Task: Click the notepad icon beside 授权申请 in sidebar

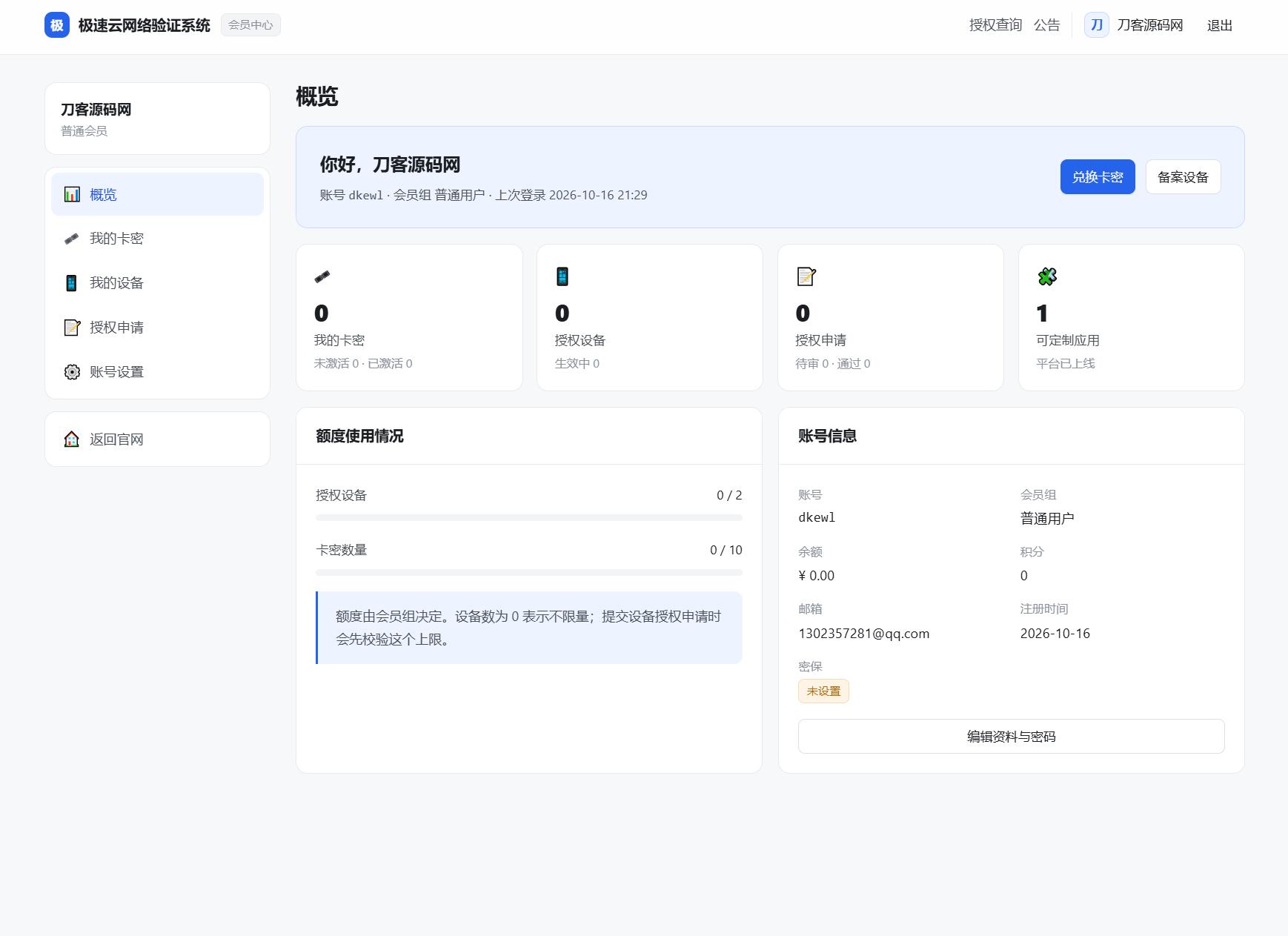Action: [x=72, y=328]
